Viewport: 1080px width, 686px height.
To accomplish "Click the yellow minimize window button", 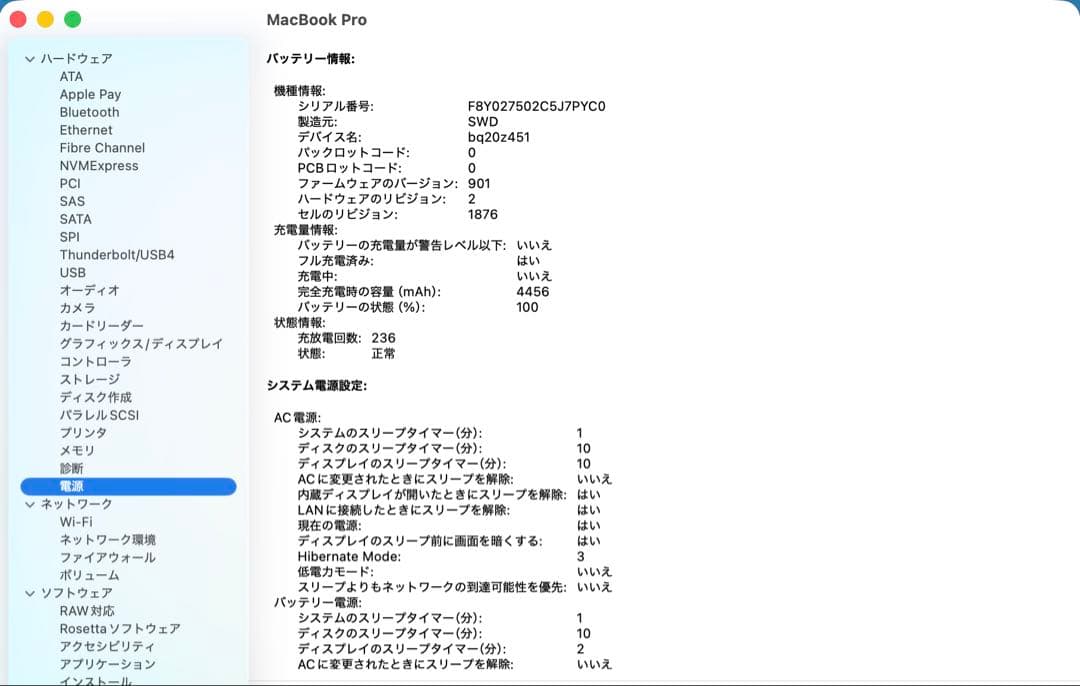I will [45, 19].
